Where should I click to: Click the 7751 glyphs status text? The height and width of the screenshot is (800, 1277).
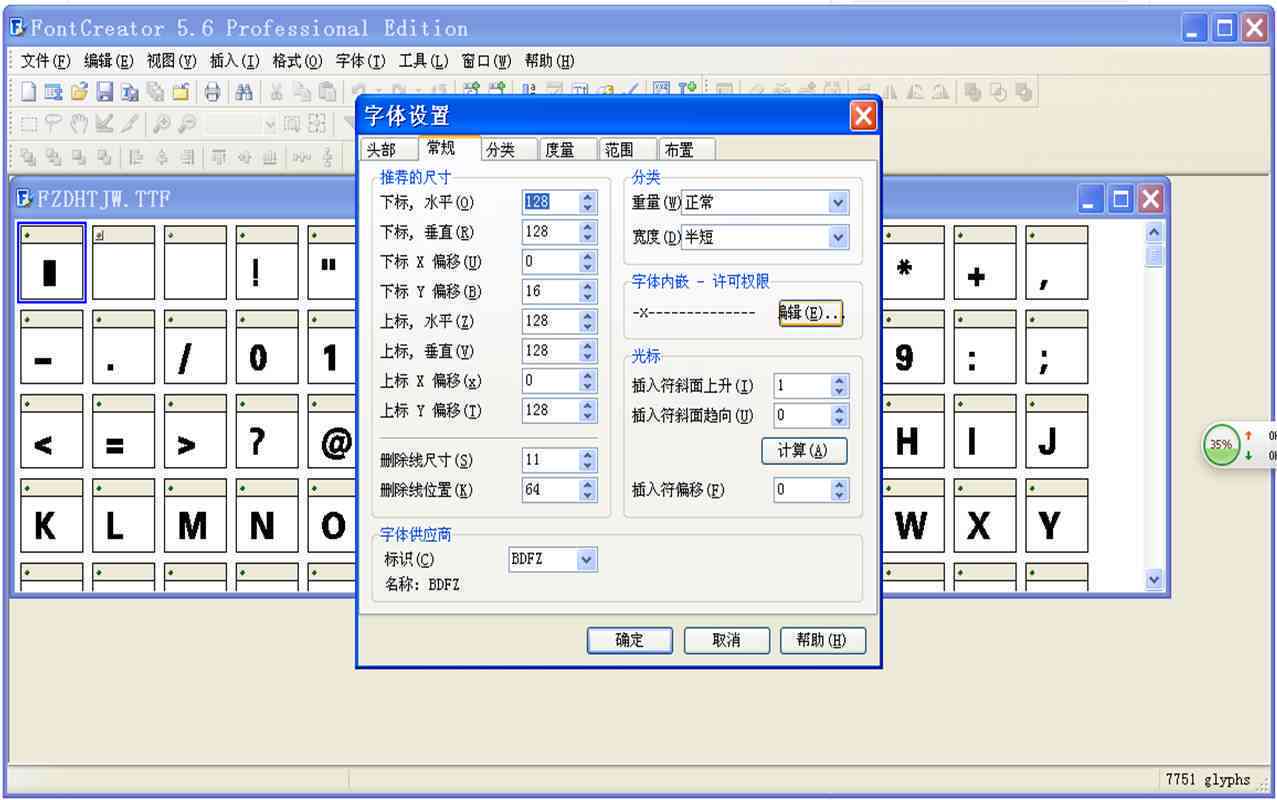(1208, 780)
